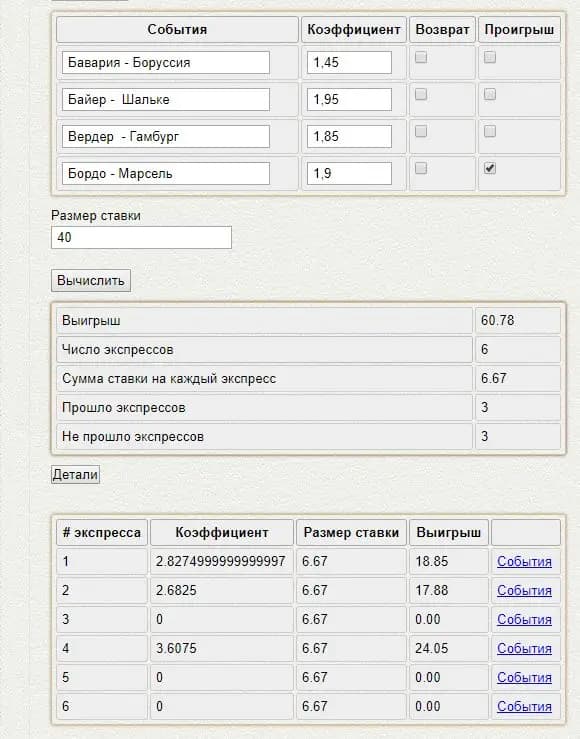The height and width of the screenshot is (739, 580).
Task: Click the Проигрыш column header
Action: (x=519, y=30)
